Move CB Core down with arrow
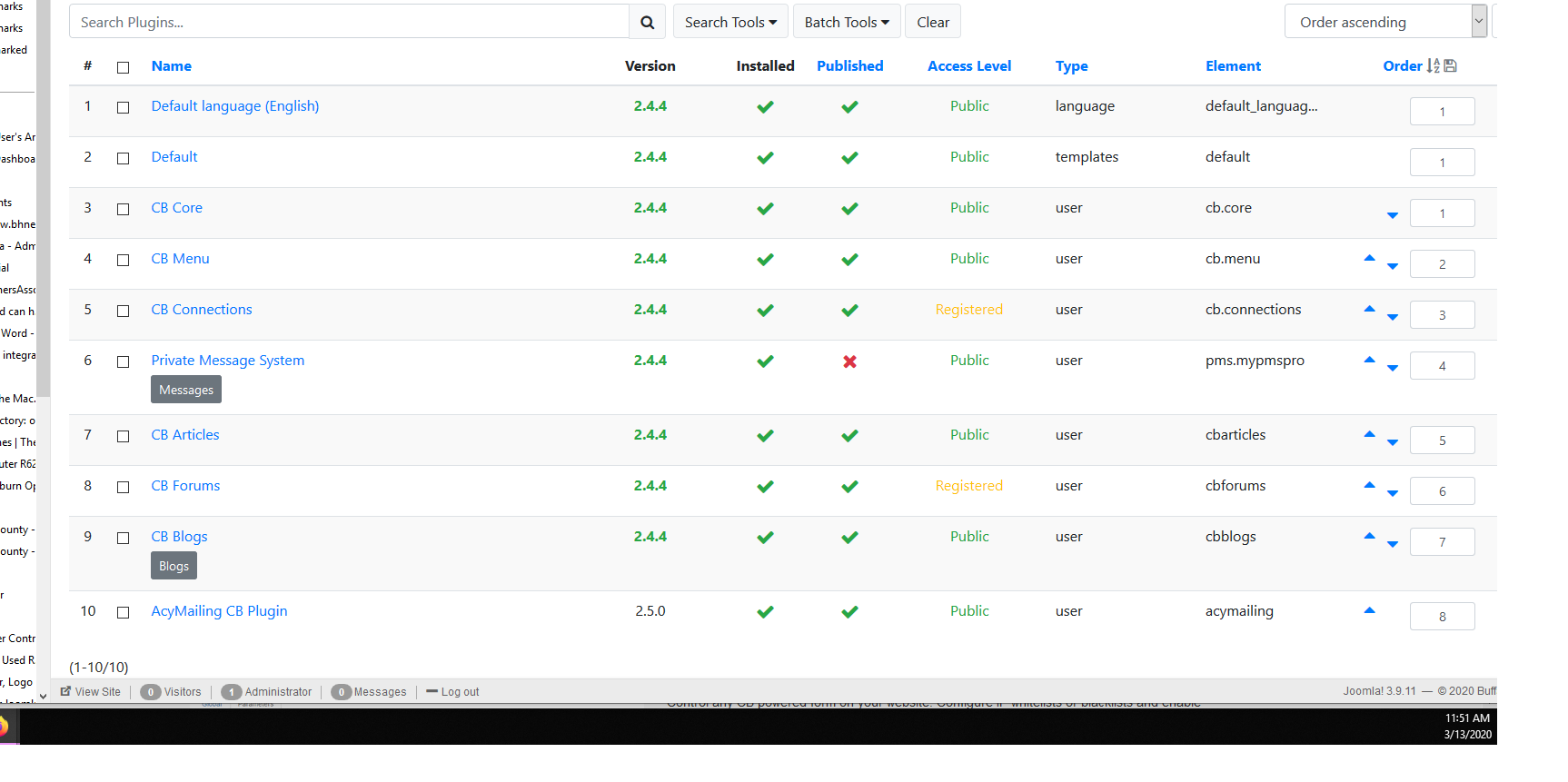The height and width of the screenshot is (782, 1568). (x=1393, y=215)
